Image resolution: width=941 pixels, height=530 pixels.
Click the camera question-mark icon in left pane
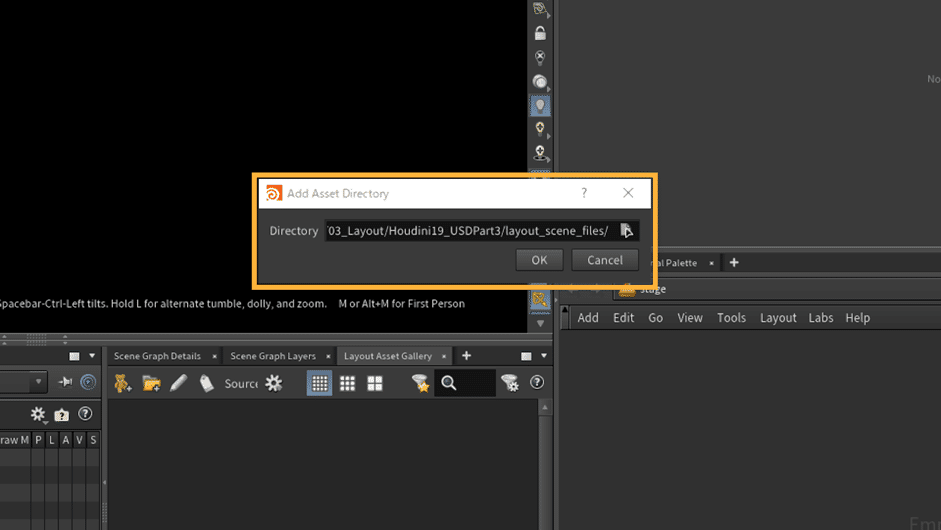[62, 415]
